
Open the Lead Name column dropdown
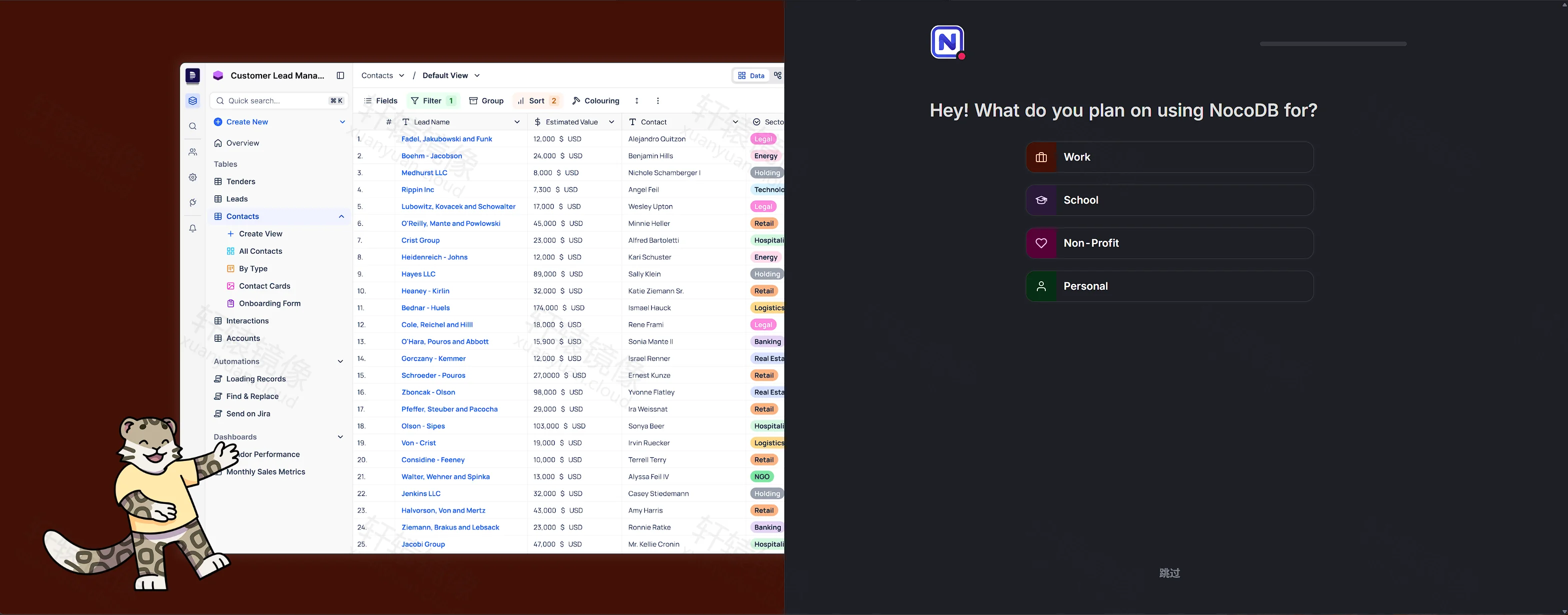(517, 123)
